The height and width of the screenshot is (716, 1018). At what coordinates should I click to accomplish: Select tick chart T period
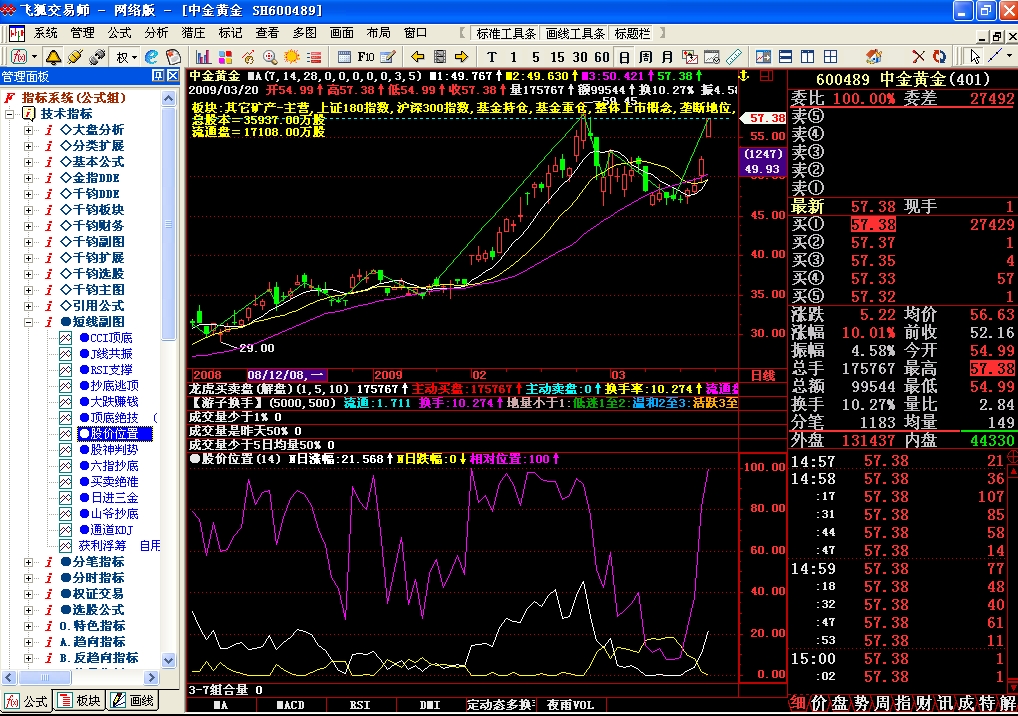pos(491,57)
